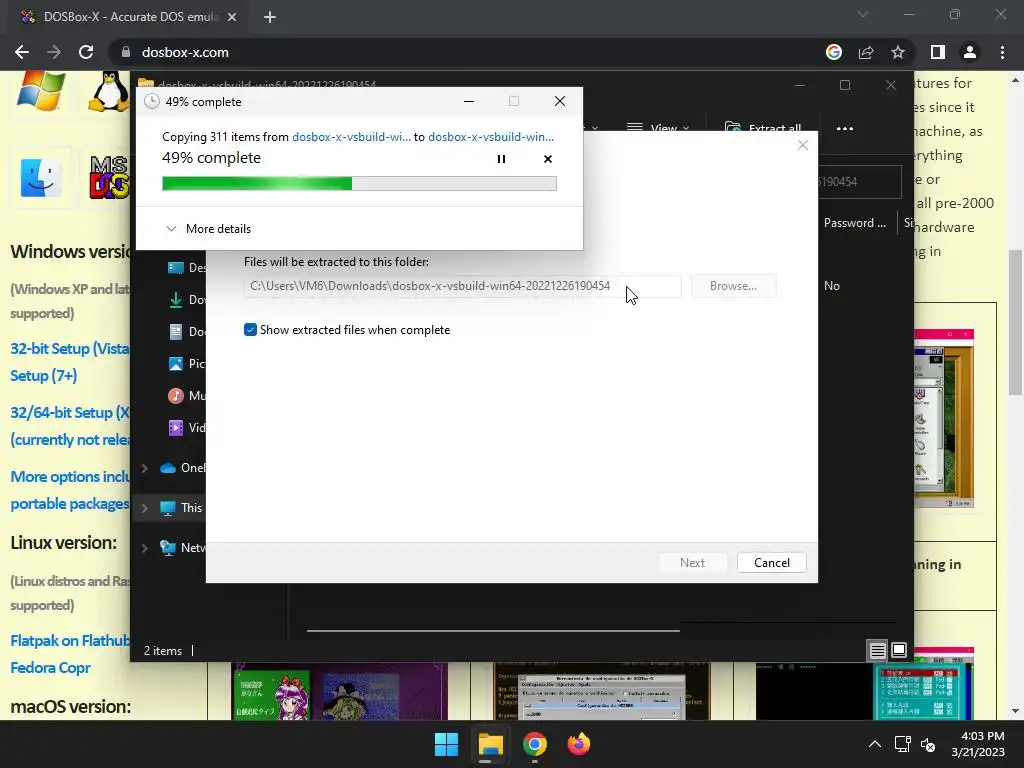Viewport: 1024px width, 768px height.
Task: Cancel the copy with the X icon
Action: [548, 159]
